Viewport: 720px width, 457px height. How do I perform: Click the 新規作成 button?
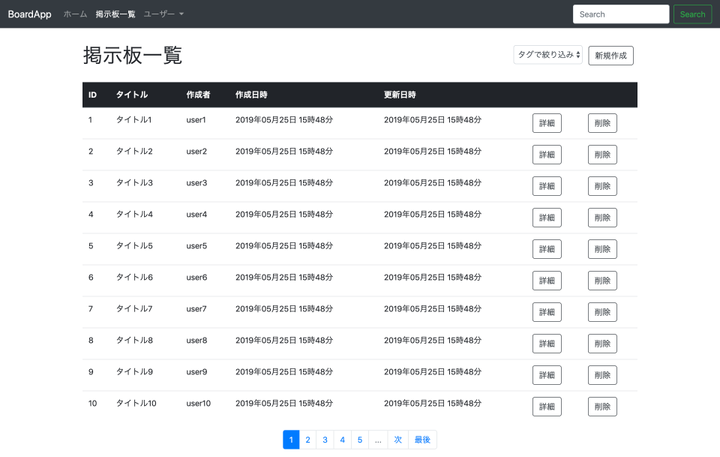[611, 56]
